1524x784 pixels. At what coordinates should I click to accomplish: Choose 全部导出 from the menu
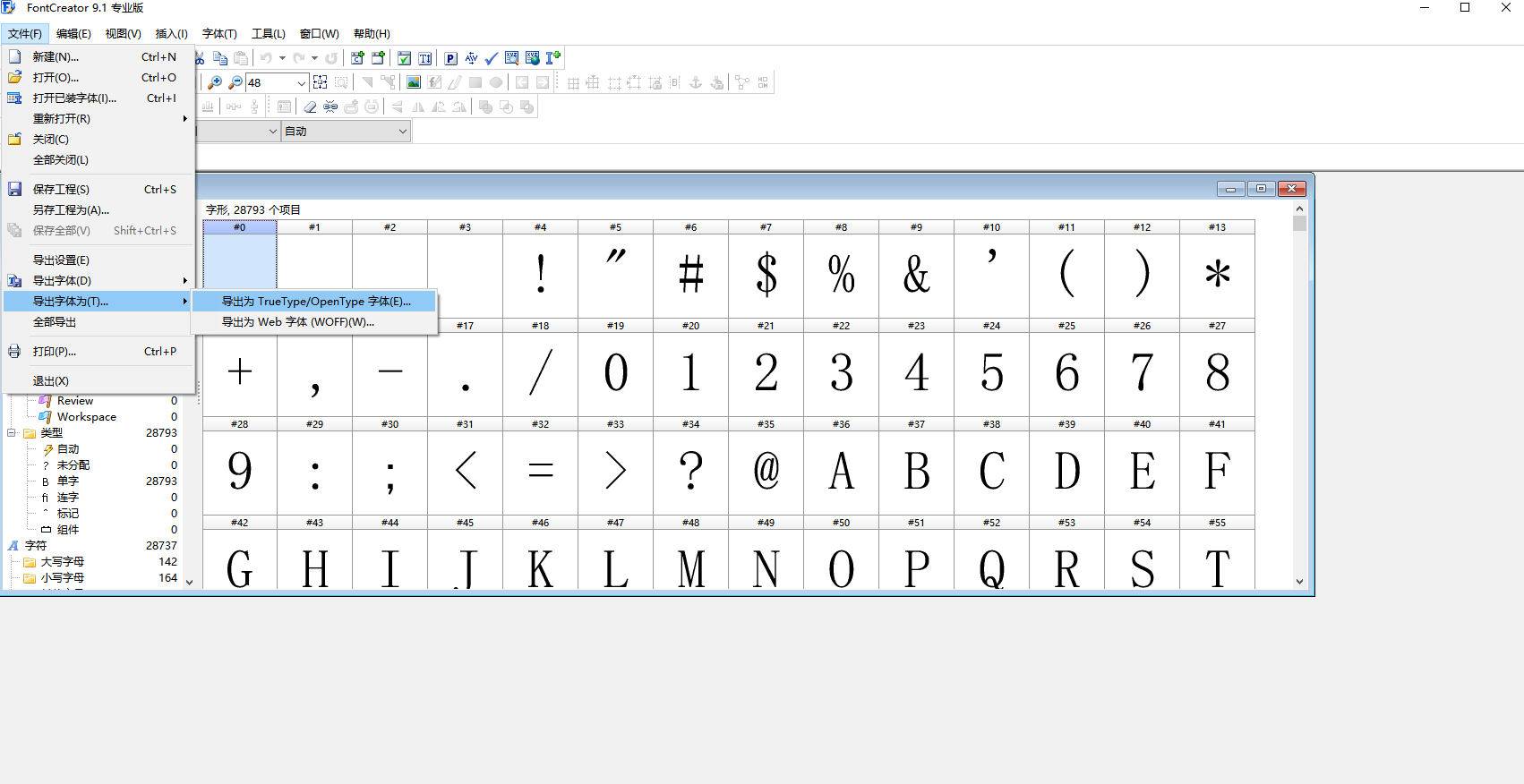[98, 321]
